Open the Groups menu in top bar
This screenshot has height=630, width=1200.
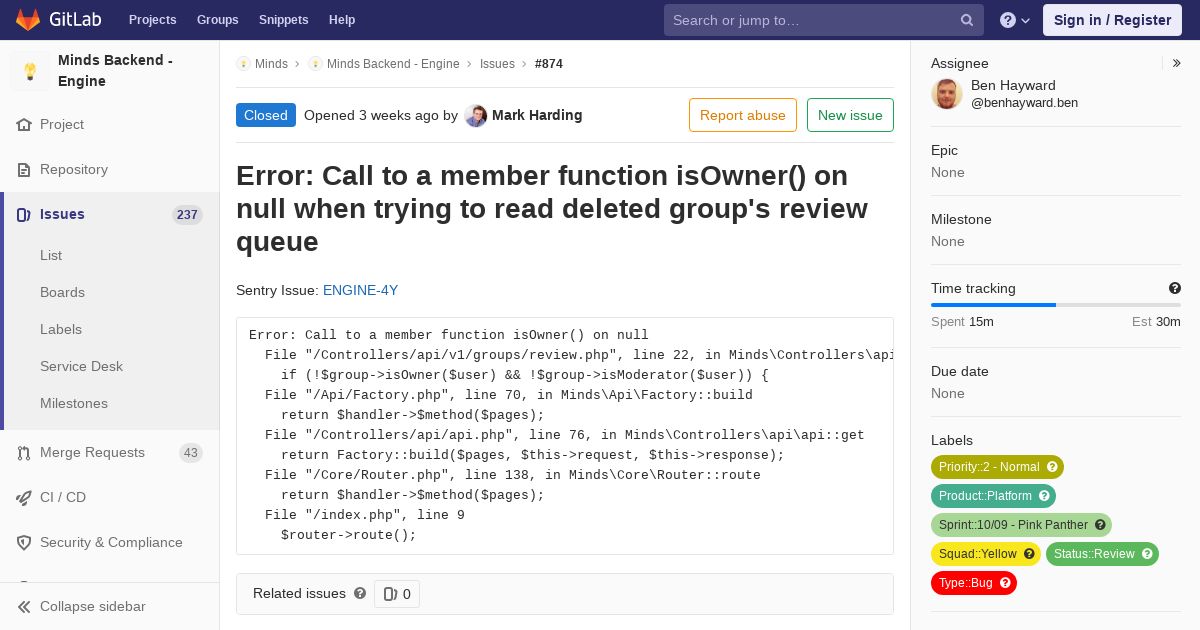[x=217, y=20]
